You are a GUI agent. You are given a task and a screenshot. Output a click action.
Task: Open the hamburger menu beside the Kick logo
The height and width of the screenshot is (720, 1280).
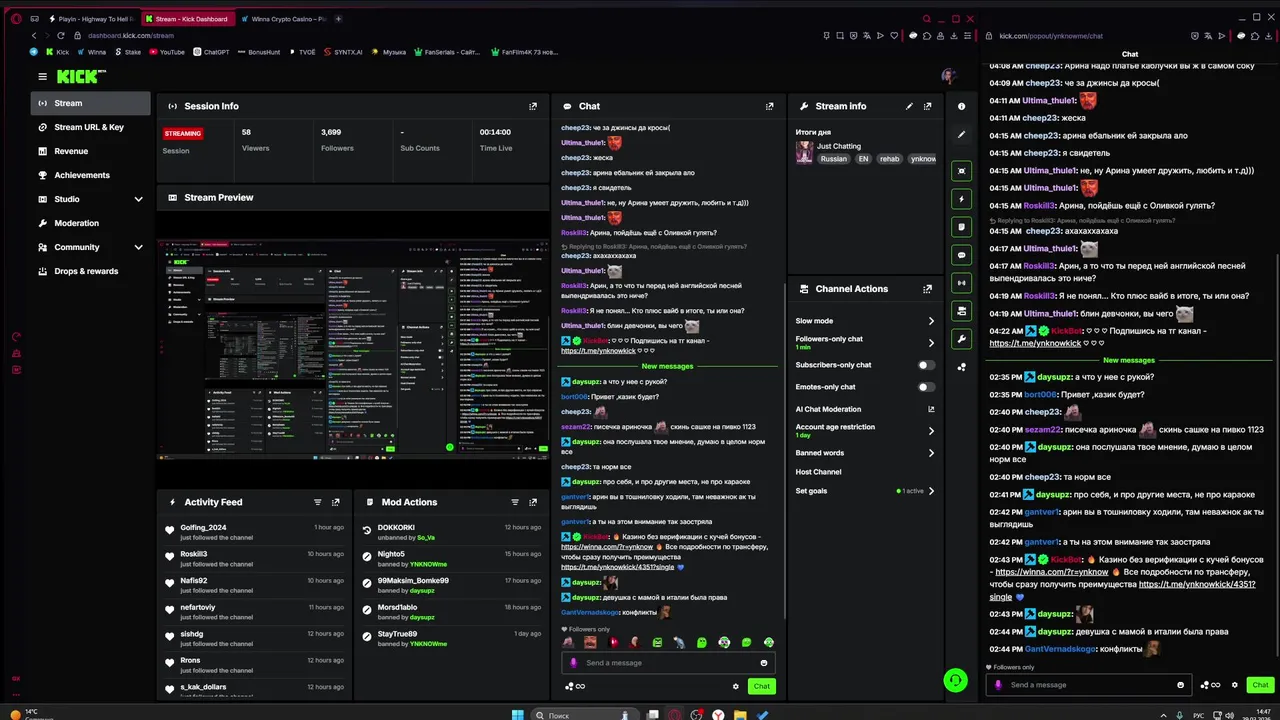(42, 76)
